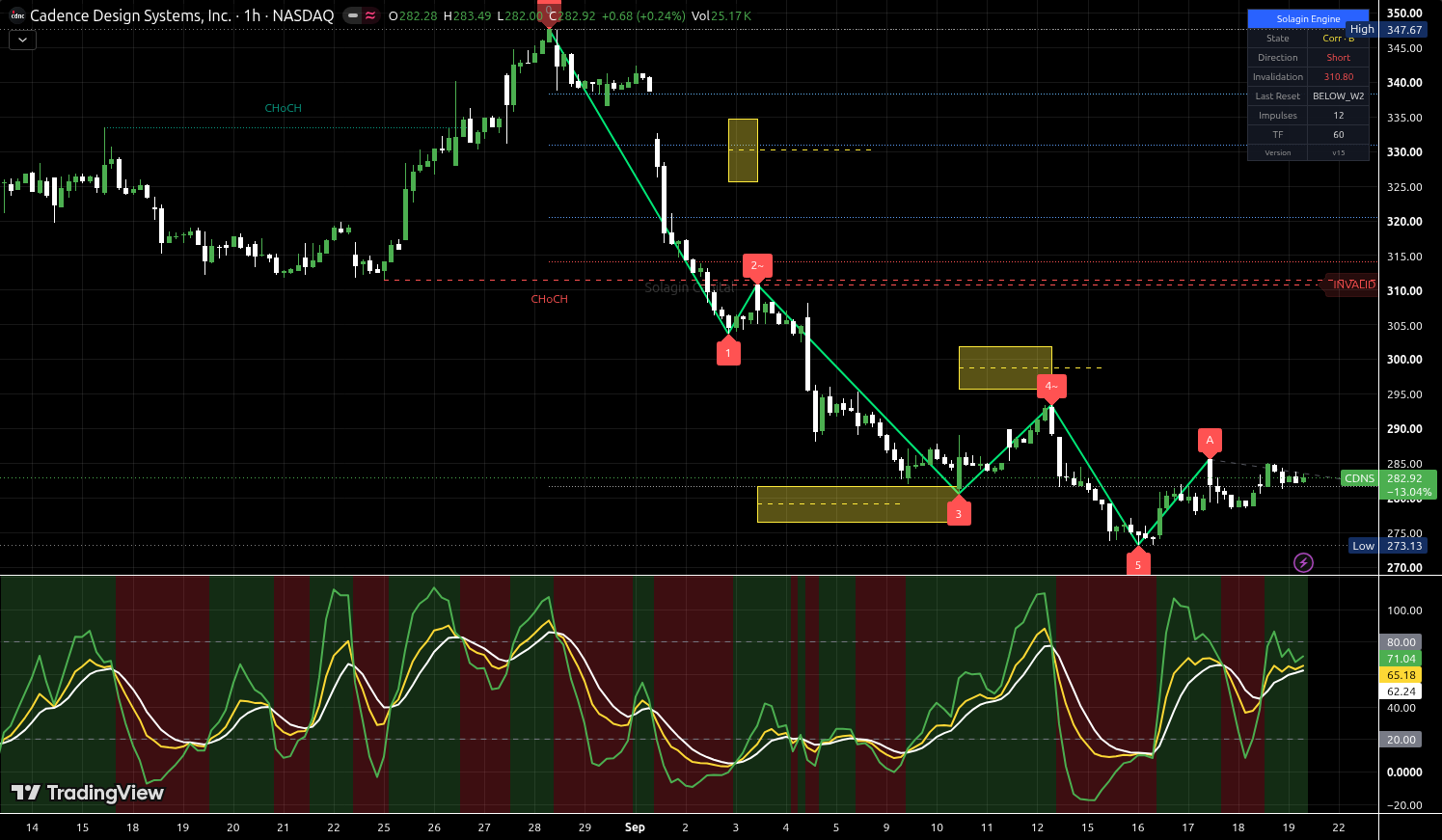The height and width of the screenshot is (840, 1442).
Task: Click the yellow oscillator value 65.18
Action: click(1401, 675)
